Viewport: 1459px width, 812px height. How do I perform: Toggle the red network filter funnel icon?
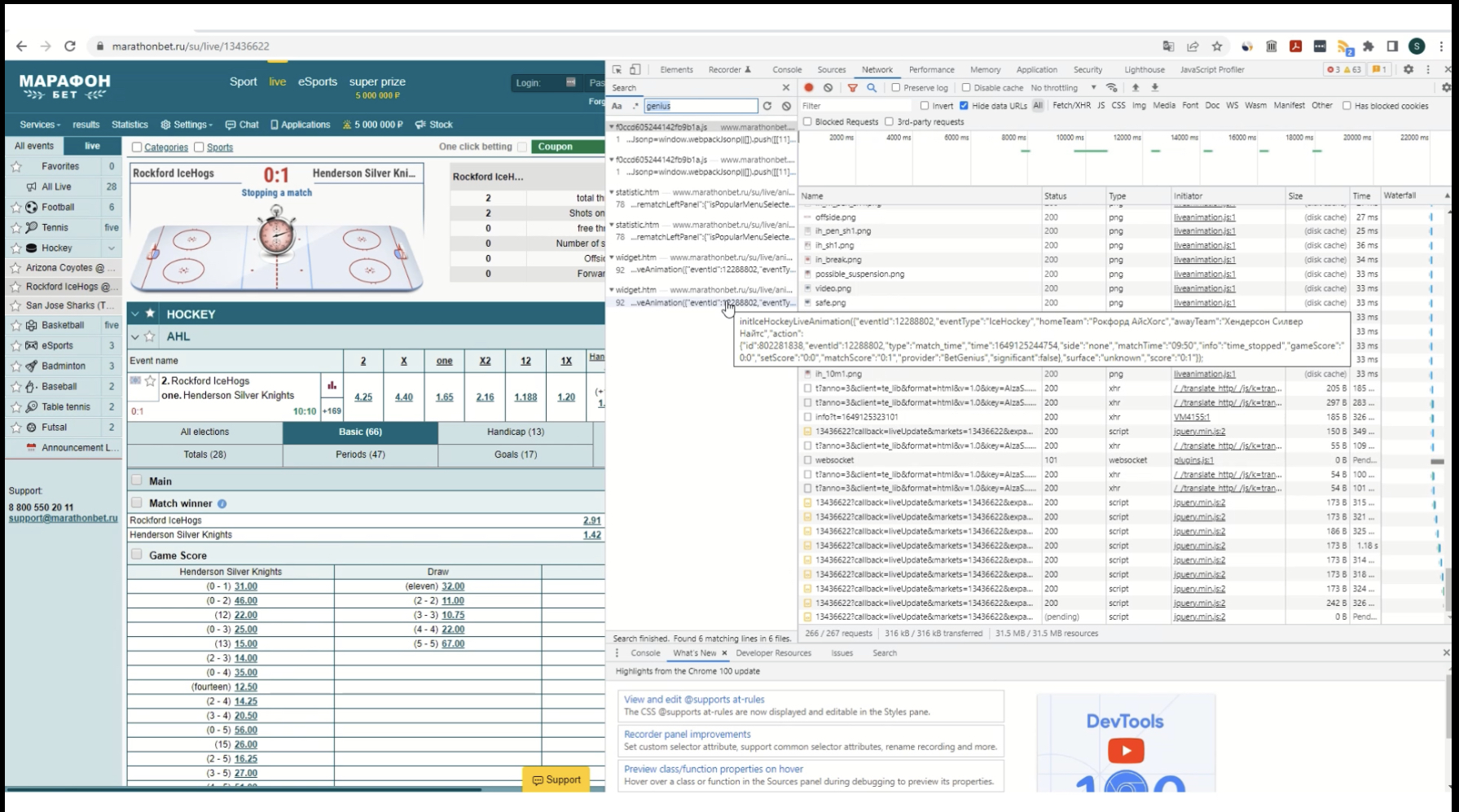click(852, 87)
